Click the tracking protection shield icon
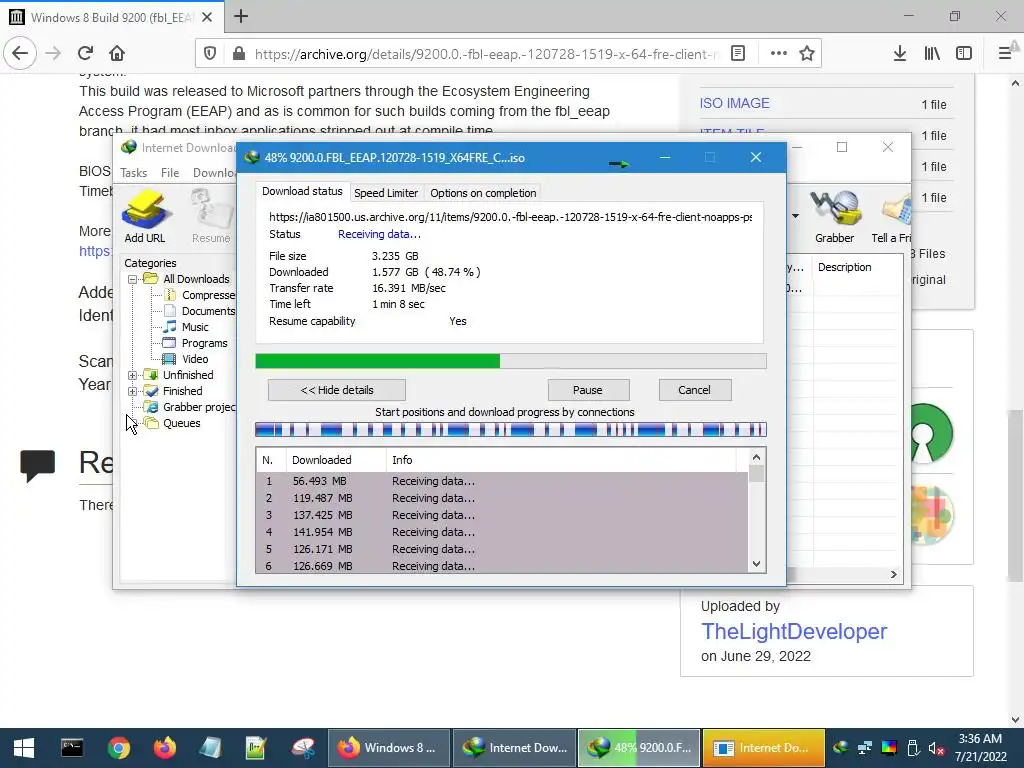The image size is (1024, 768). tap(210, 53)
